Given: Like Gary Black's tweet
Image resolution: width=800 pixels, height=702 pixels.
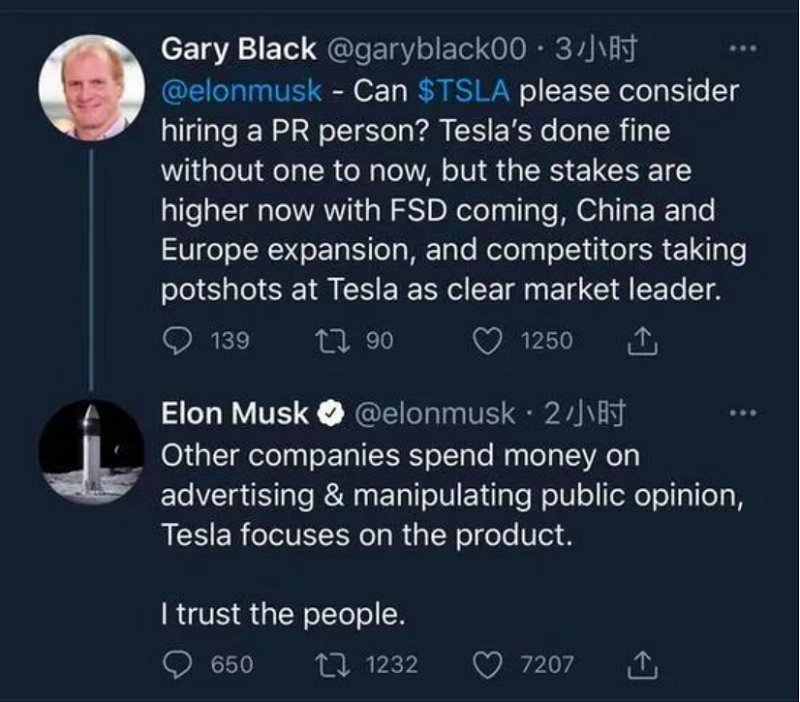Looking at the screenshot, I should click(487, 342).
